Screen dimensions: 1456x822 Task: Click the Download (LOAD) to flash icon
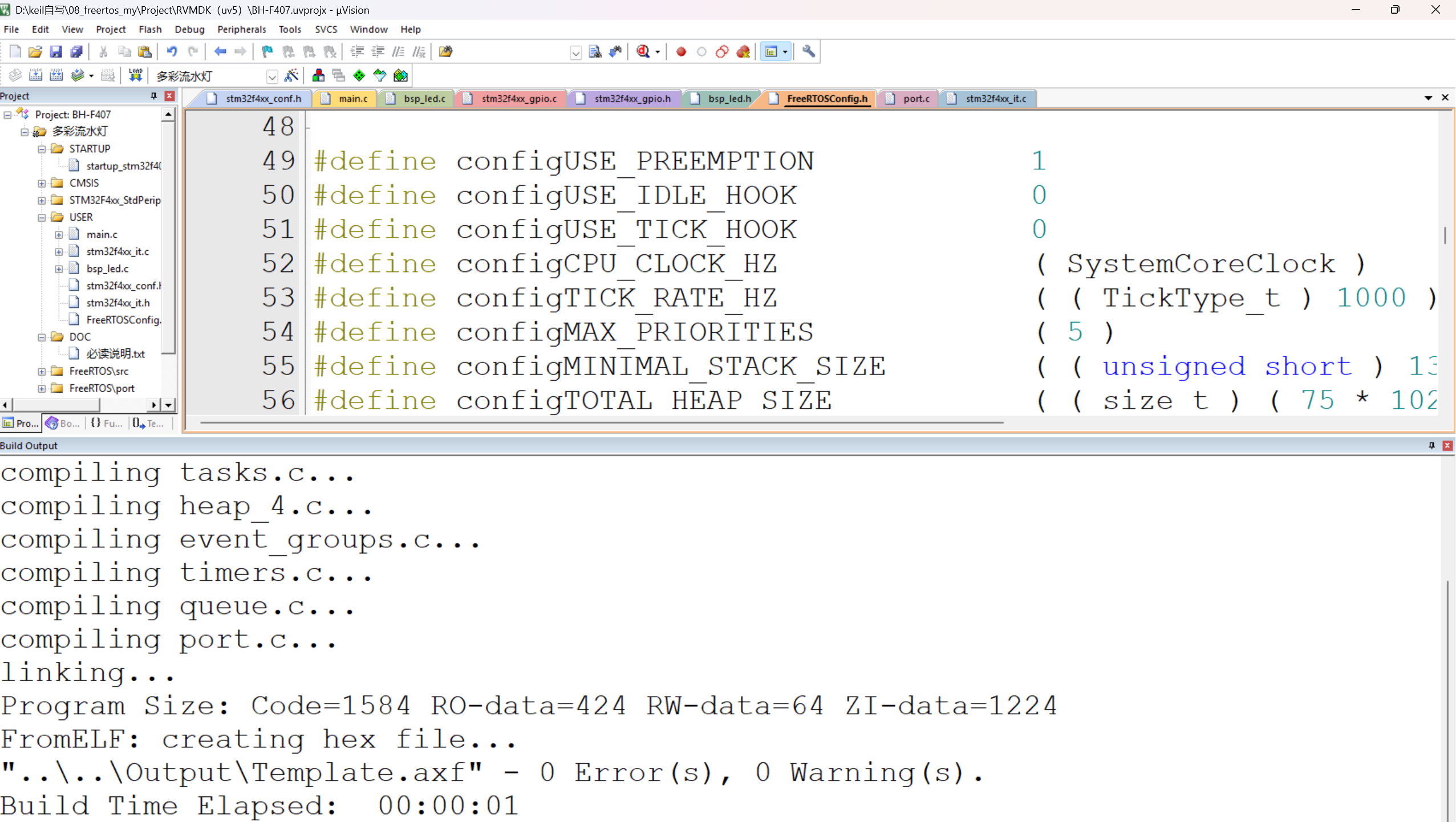coord(135,75)
